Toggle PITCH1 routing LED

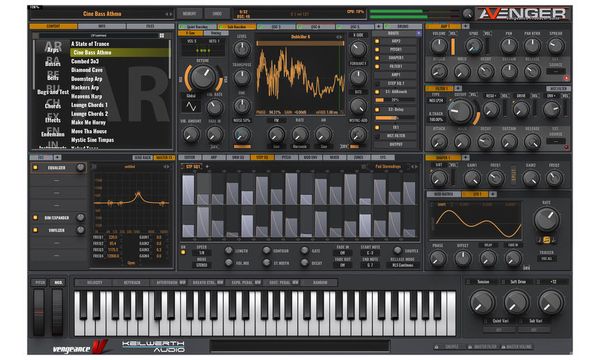377,50
